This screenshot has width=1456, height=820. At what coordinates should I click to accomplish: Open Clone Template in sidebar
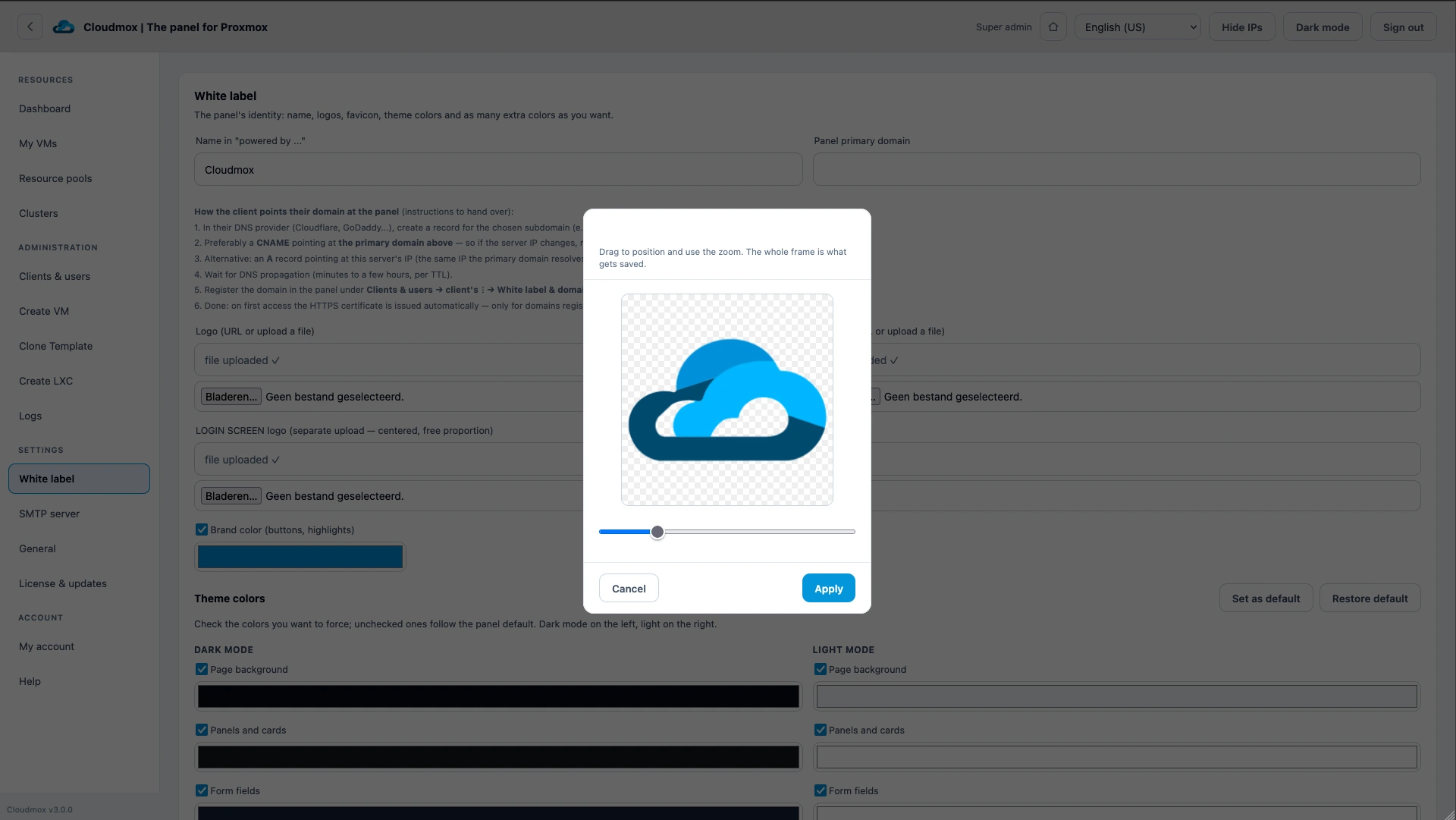pyautogui.click(x=79, y=346)
